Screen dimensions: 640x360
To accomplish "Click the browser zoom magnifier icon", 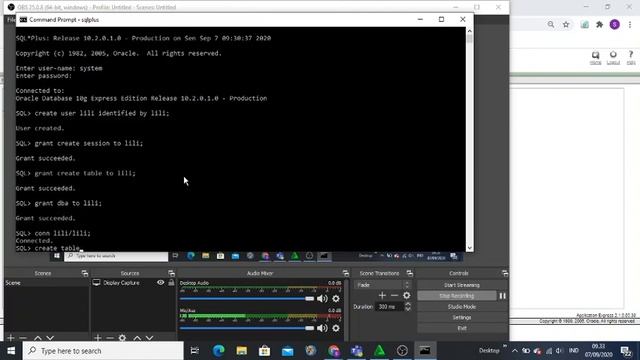I will 551,24.
